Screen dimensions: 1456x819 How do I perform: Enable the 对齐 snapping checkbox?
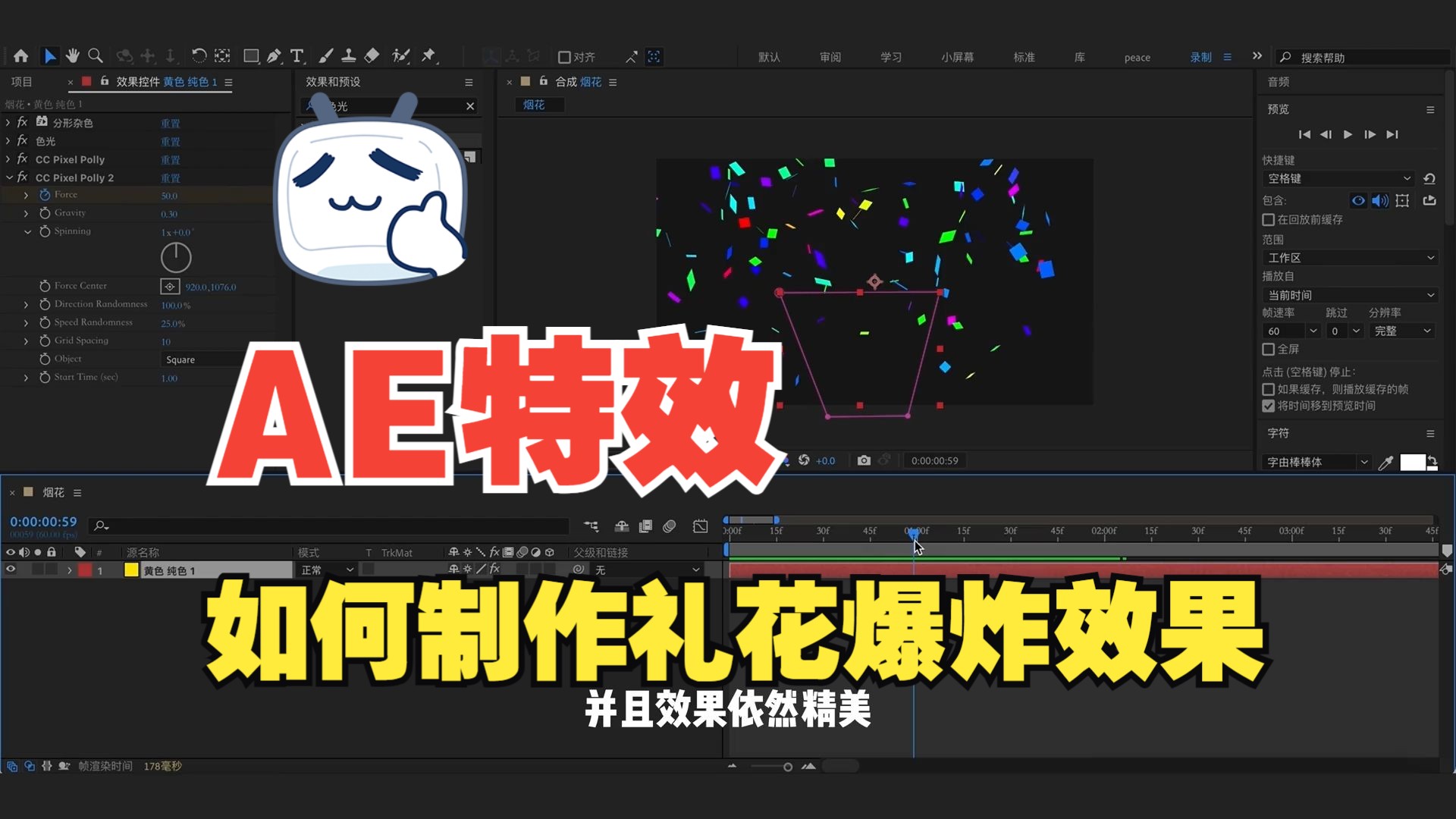(564, 58)
